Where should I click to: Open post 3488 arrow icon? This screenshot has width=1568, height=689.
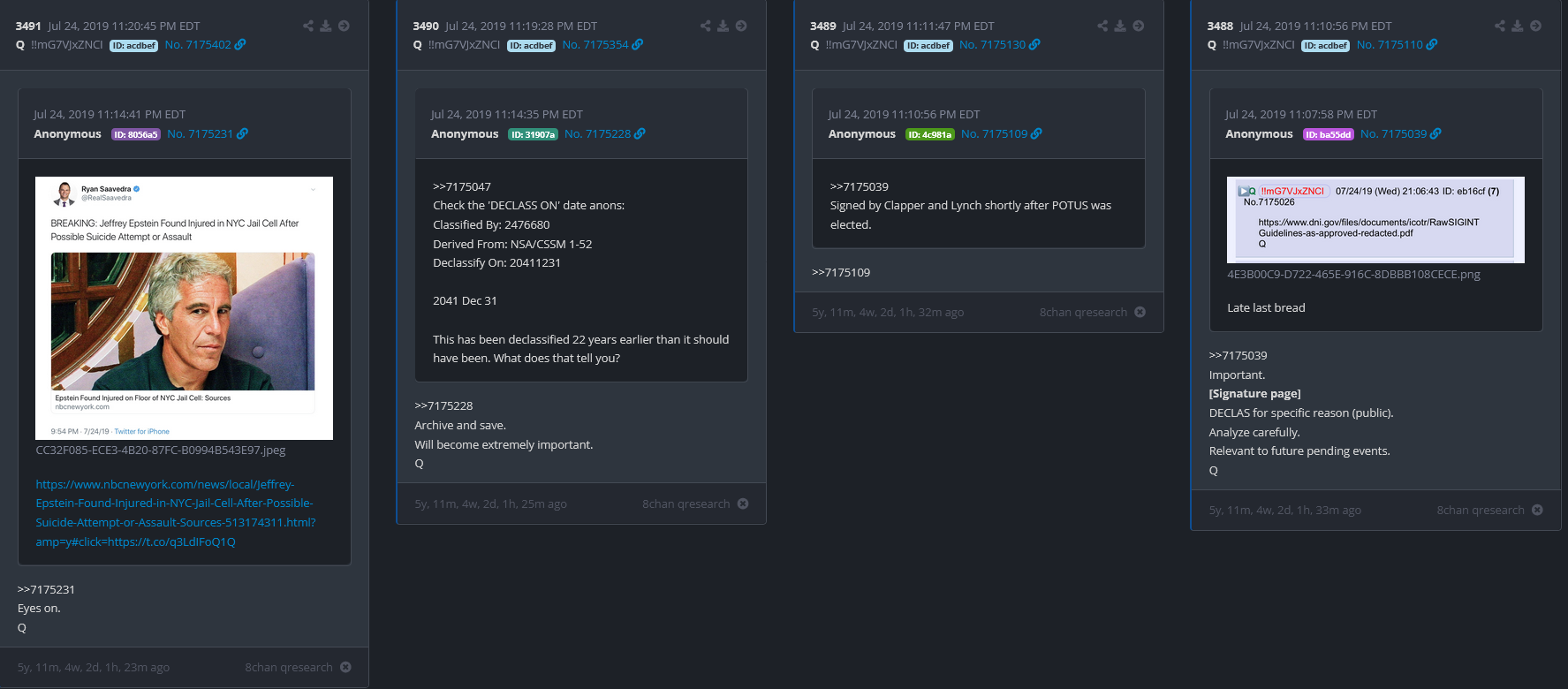[x=1536, y=26]
